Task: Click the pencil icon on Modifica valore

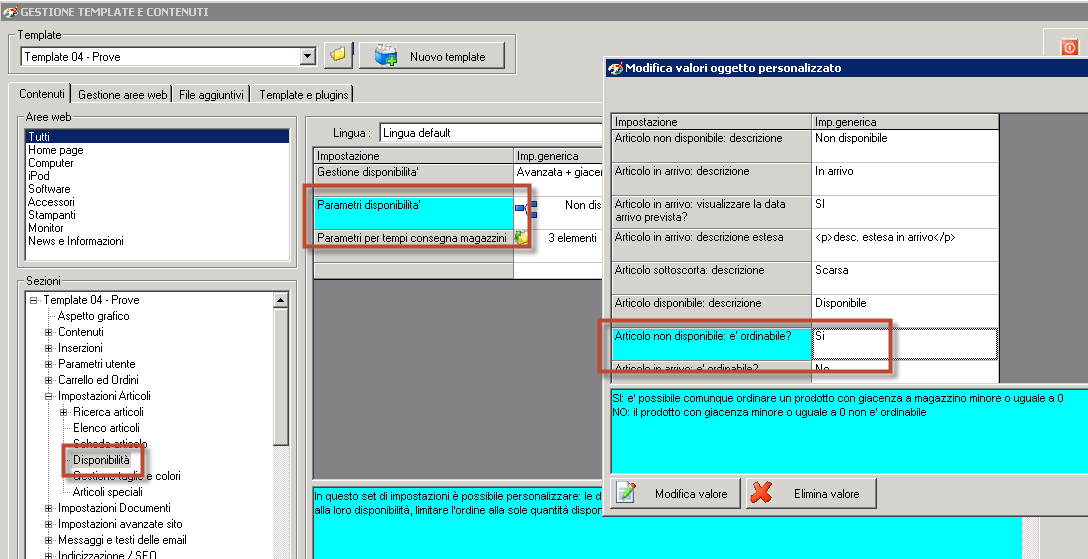Action: pyautogui.click(x=626, y=493)
